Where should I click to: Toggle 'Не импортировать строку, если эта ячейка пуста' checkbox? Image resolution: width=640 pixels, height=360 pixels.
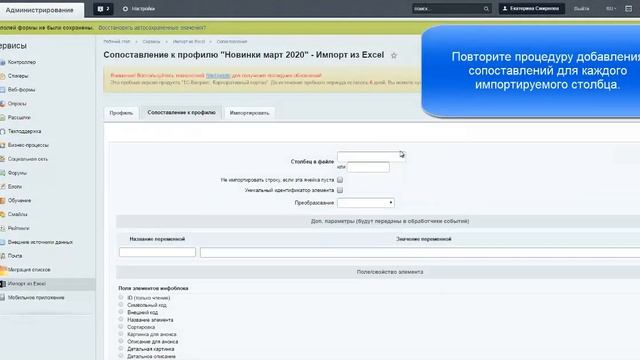coord(340,180)
